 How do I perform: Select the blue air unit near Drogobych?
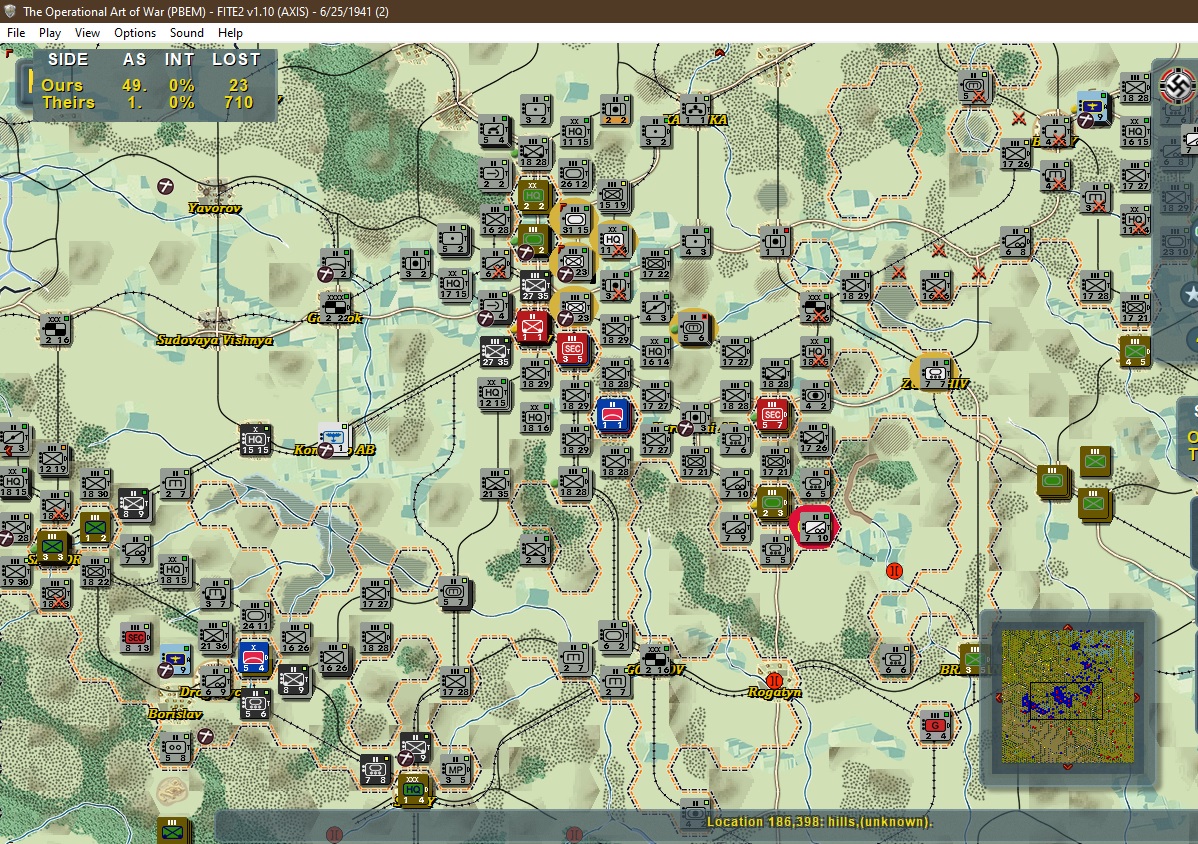click(176, 659)
